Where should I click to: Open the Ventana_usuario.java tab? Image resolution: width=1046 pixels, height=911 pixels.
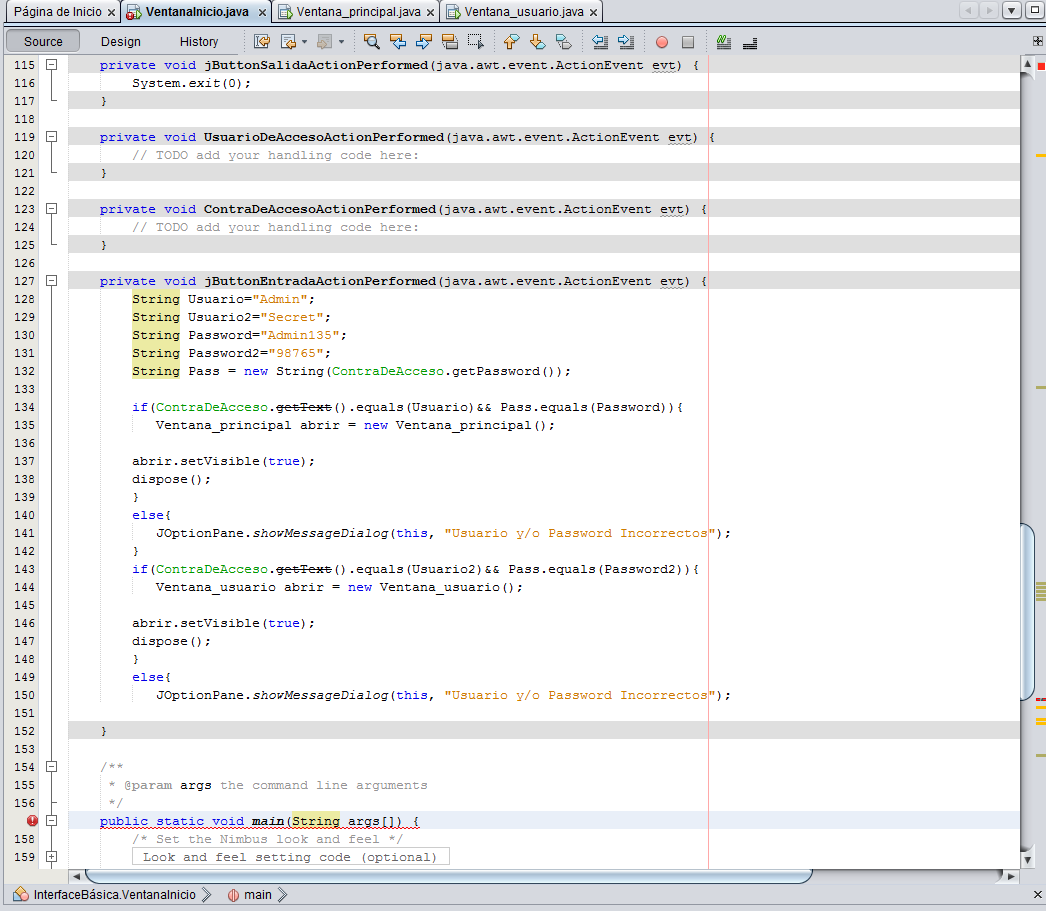pos(524,11)
